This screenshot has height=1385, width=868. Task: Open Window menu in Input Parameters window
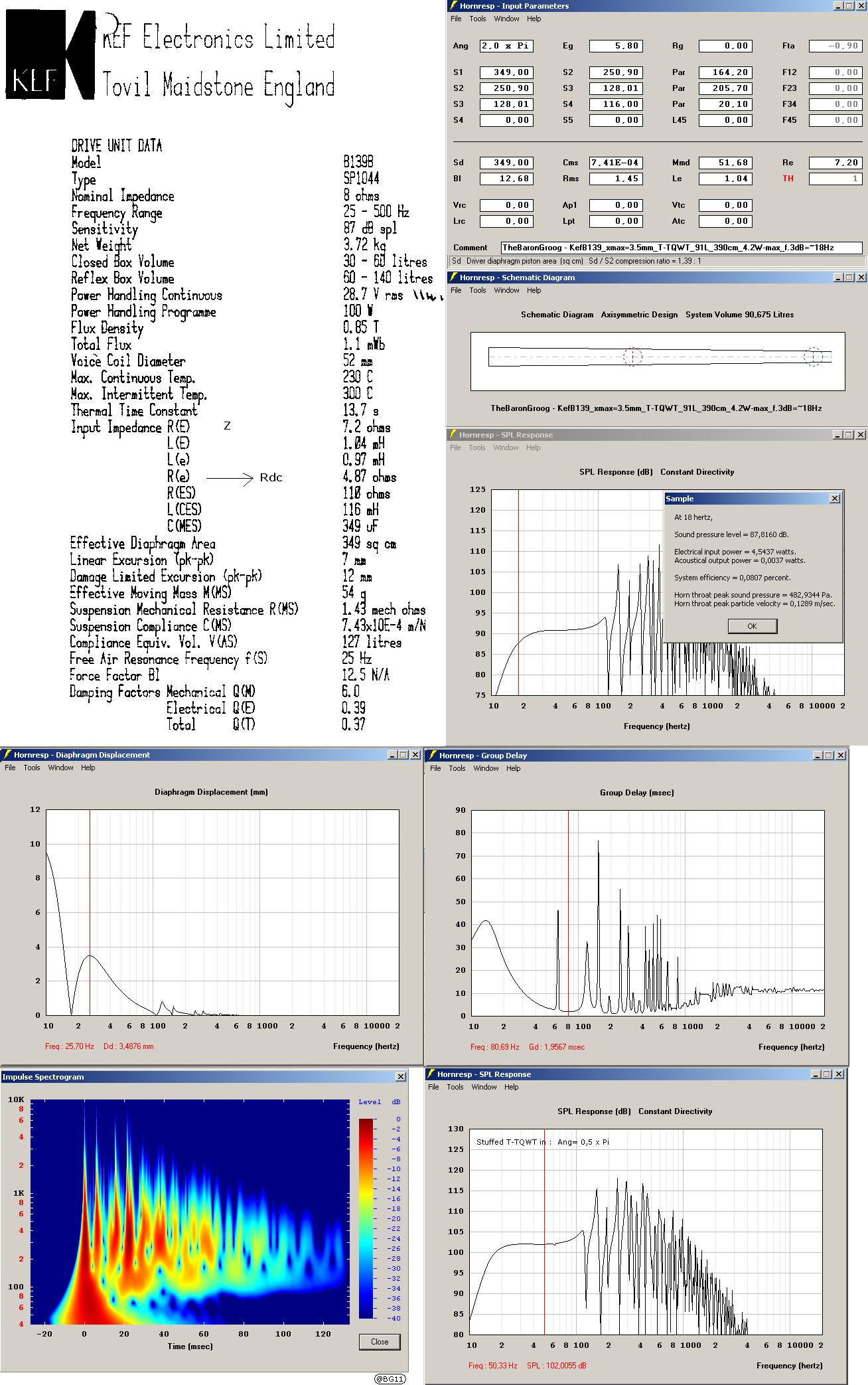pos(506,19)
